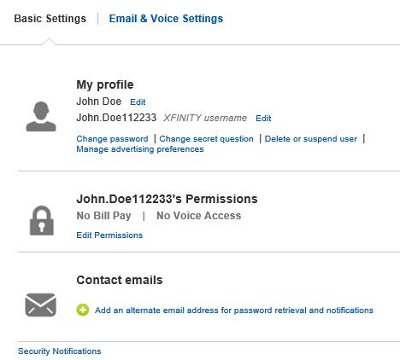Click the No Bill Pay status text

point(104,216)
